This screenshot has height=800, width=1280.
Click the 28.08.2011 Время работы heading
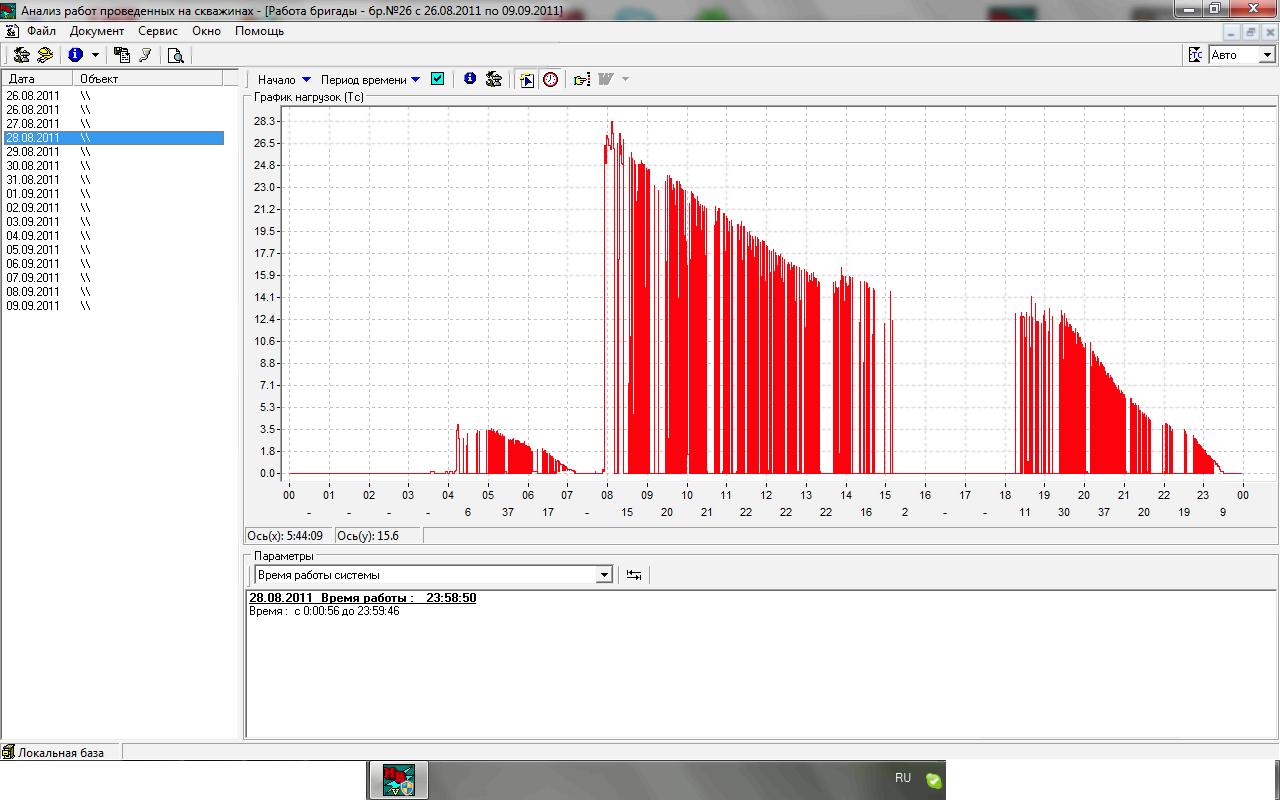(362, 598)
